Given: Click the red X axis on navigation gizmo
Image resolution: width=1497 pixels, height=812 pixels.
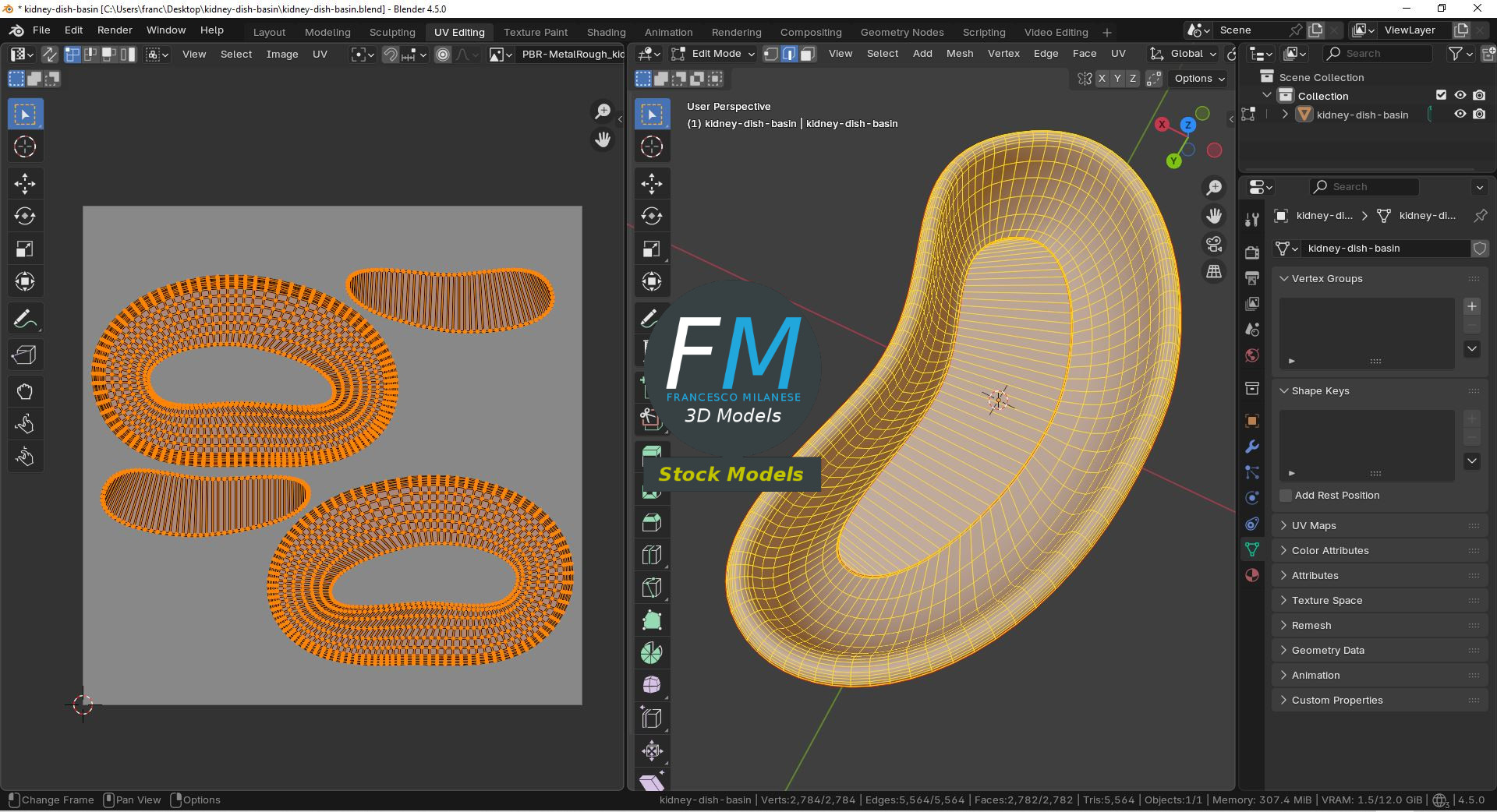Looking at the screenshot, I should [1162, 125].
